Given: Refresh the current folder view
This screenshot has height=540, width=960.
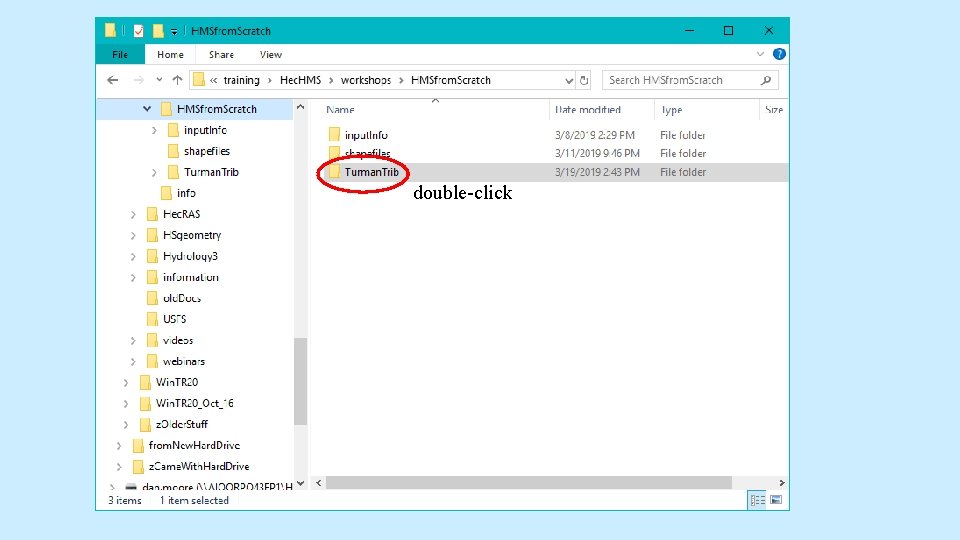Looking at the screenshot, I should point(584,80).
